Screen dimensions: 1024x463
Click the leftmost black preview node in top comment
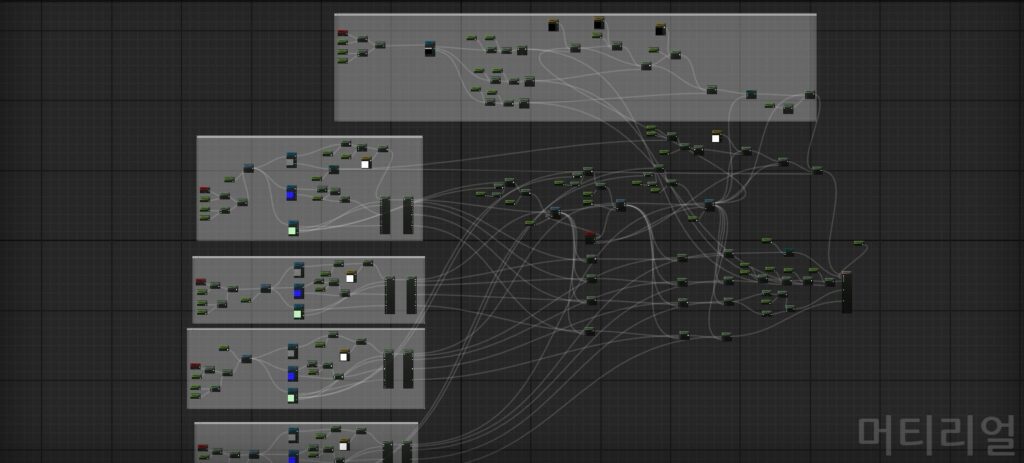[x=554, y=25]
